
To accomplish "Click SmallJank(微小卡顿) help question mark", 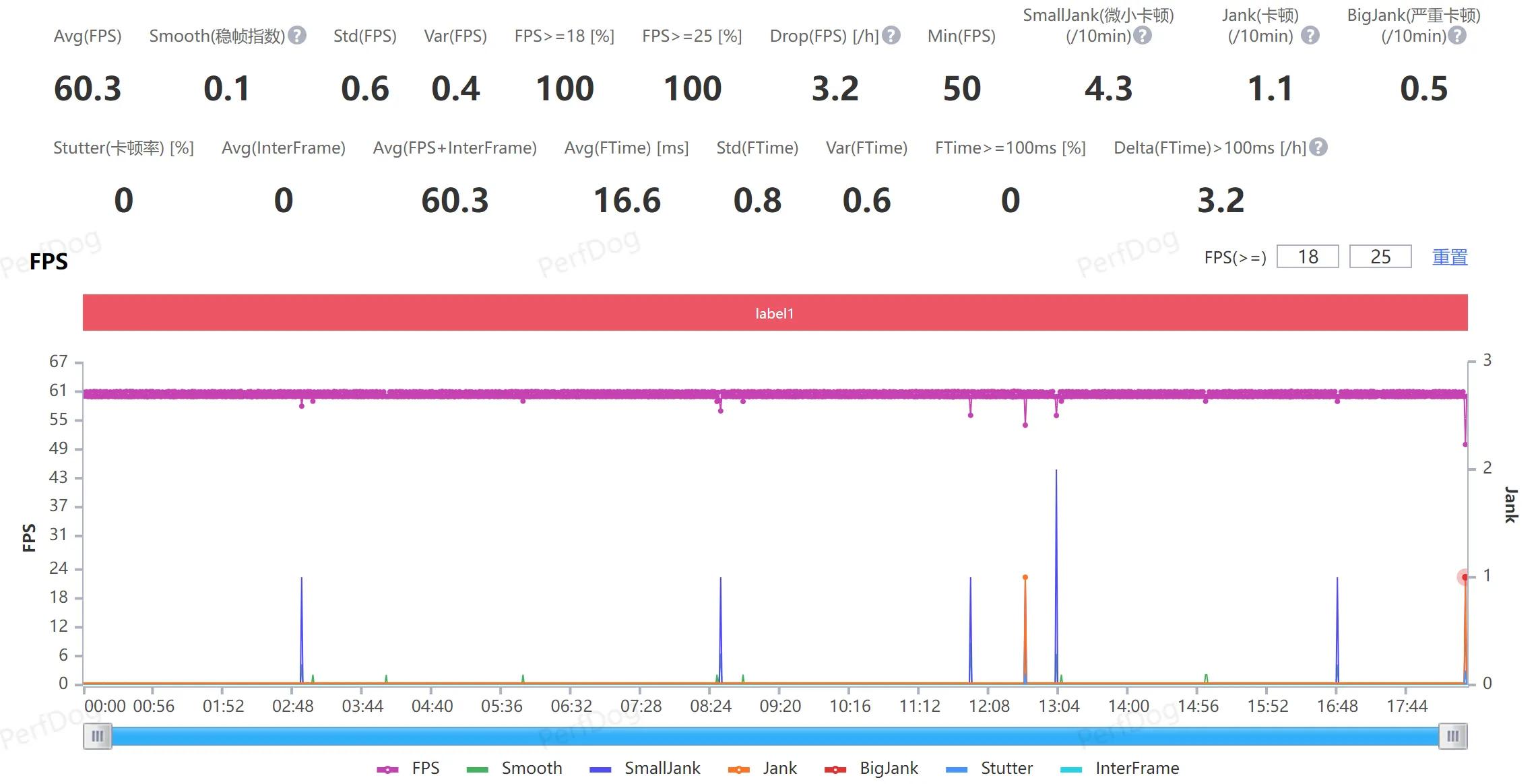I will point(1143,36).
